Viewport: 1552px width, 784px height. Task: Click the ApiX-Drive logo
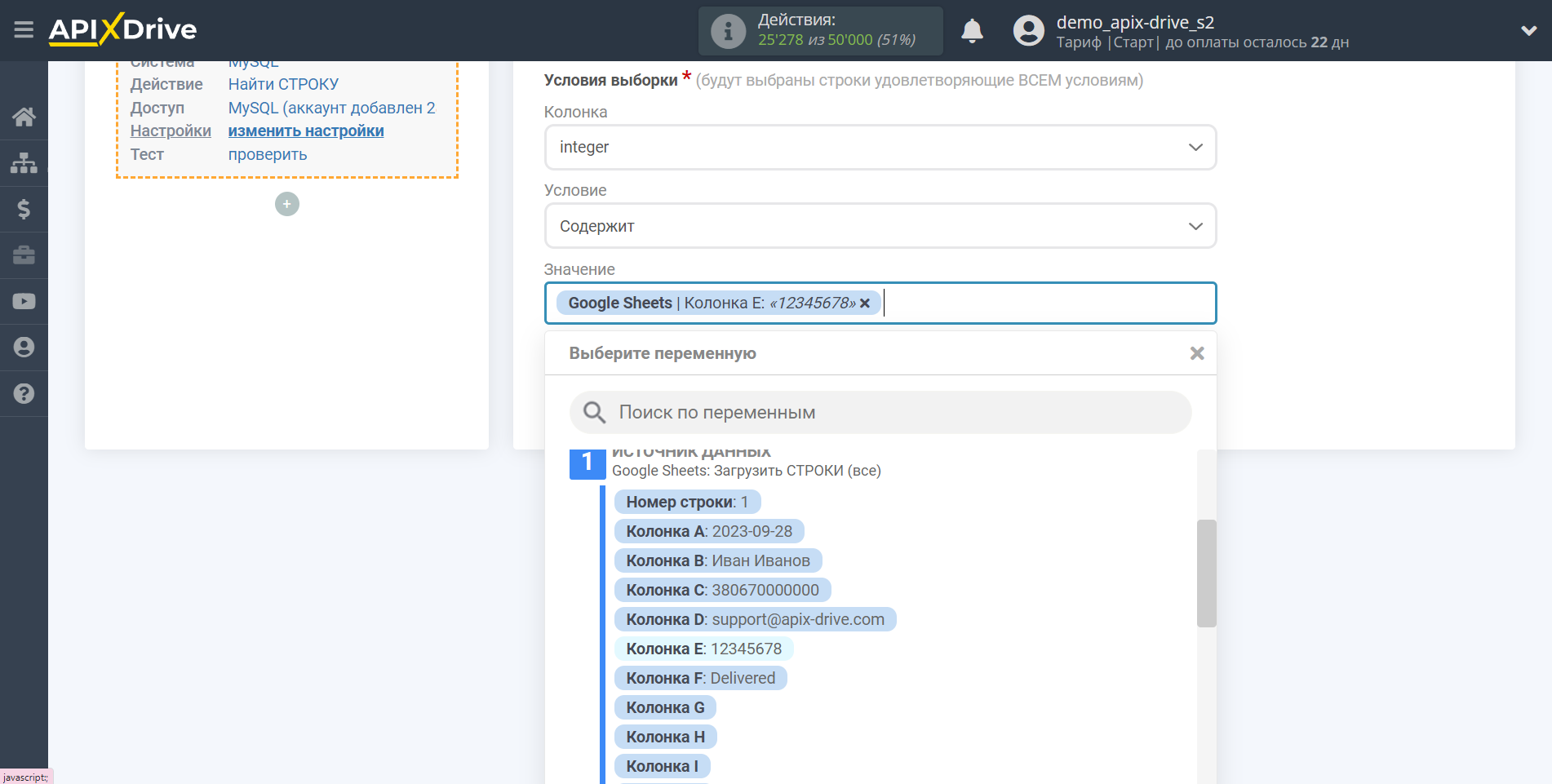[x=122, y=29]
